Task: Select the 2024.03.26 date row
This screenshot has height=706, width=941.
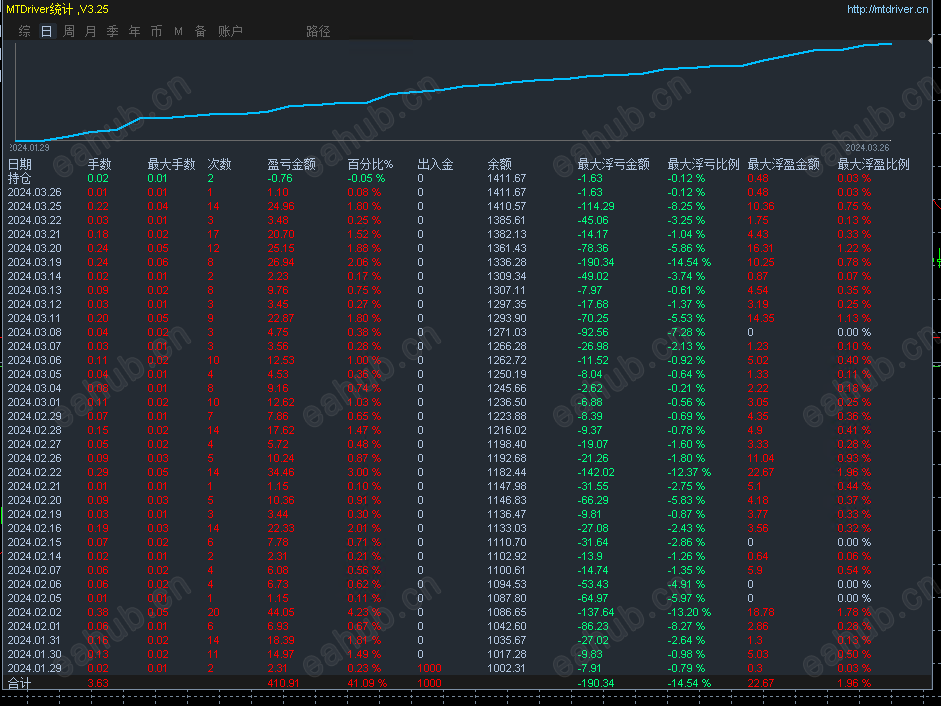Action: pos(34,192)
